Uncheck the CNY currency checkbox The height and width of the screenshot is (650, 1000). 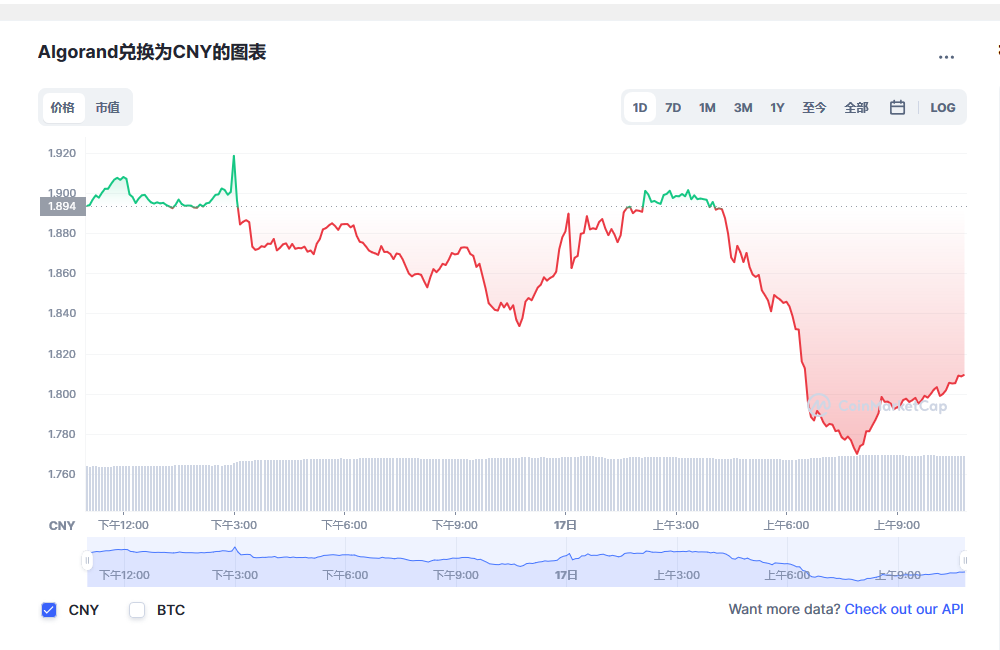click(x=49, y=610)
